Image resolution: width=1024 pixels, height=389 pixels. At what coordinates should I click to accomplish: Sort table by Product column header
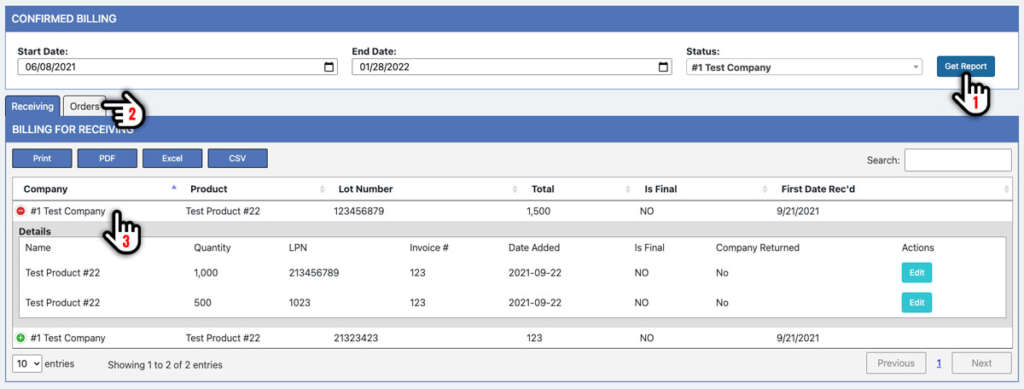coord(253,189)
